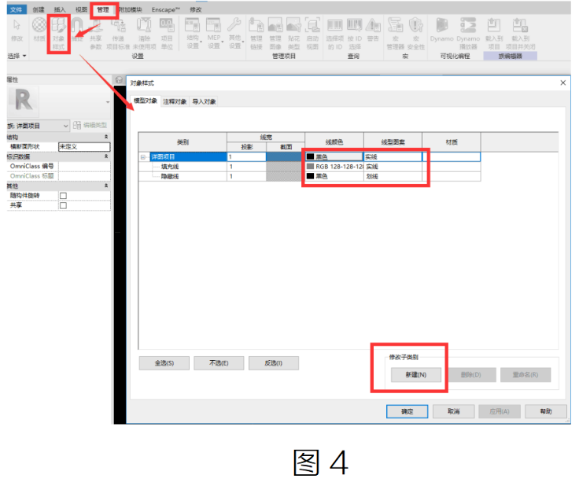Click the RGB 128-128-128 line color swatch
Image resolution: width=585 pixels, height=490 pixels.
point(310,166)
